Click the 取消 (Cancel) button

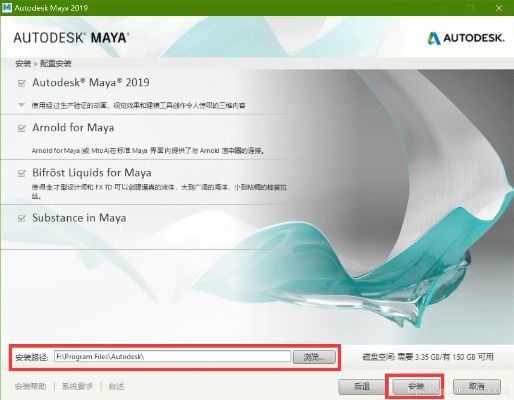pyautogui.click(x=477, y=386)
